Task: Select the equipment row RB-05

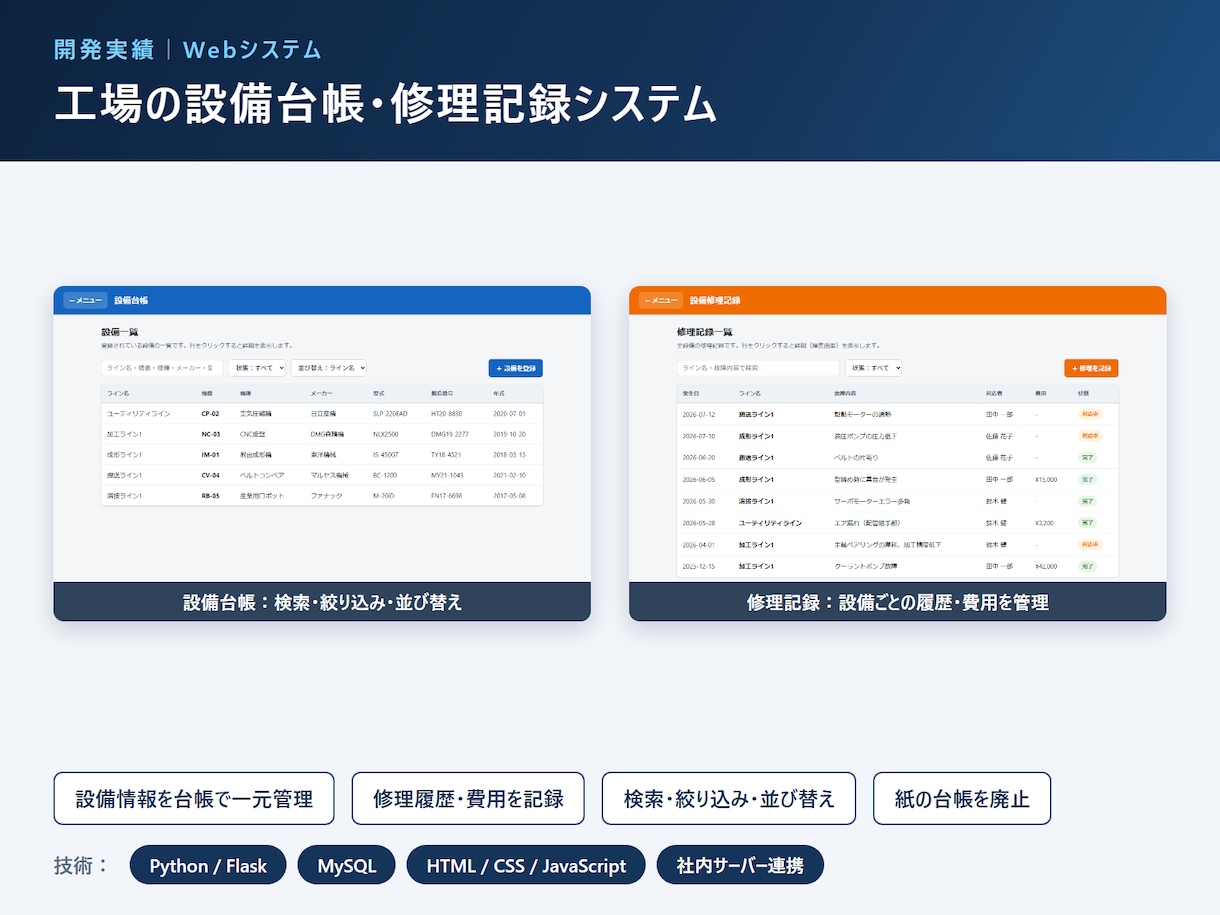Action: click(x=322, y=495)
